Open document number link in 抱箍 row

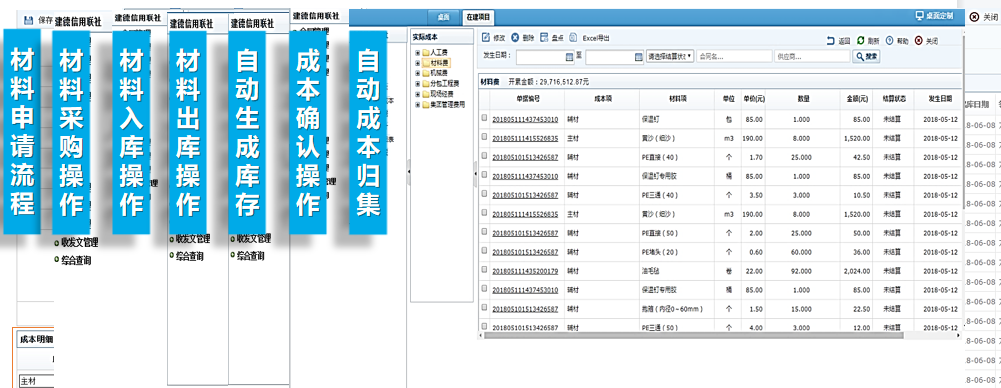525,309
